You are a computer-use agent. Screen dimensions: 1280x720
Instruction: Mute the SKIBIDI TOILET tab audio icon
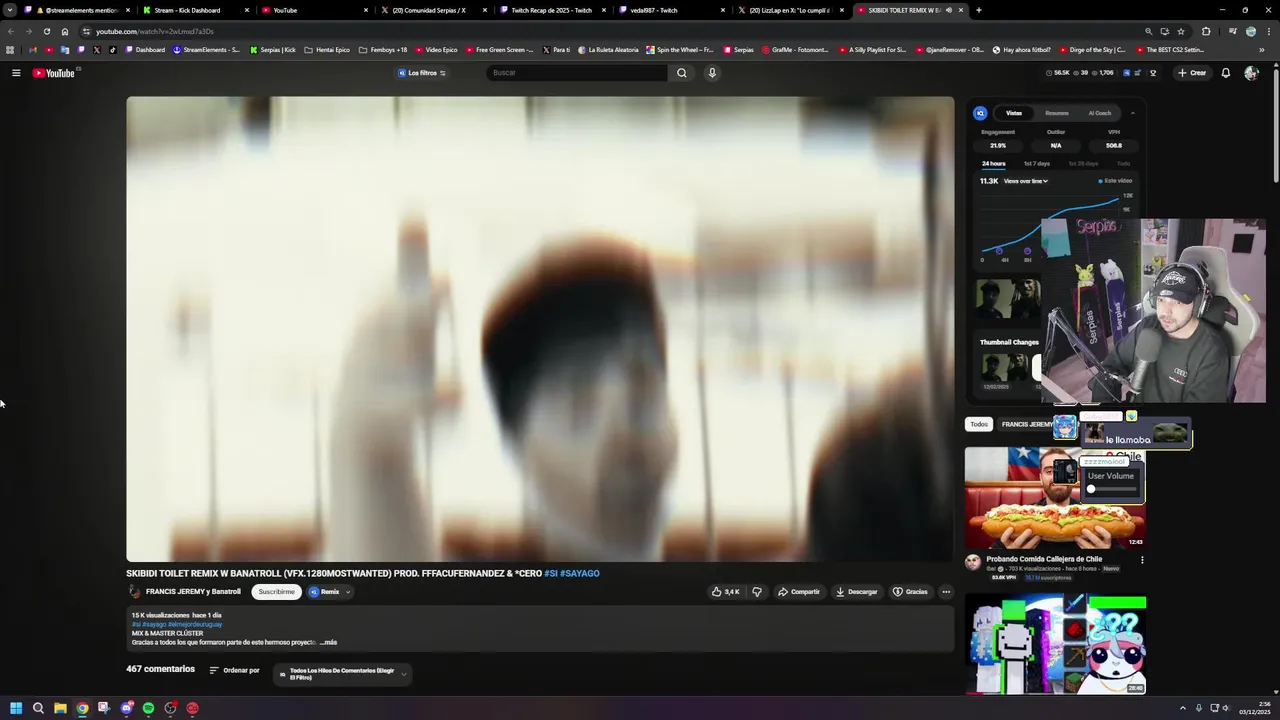(949, 10)
